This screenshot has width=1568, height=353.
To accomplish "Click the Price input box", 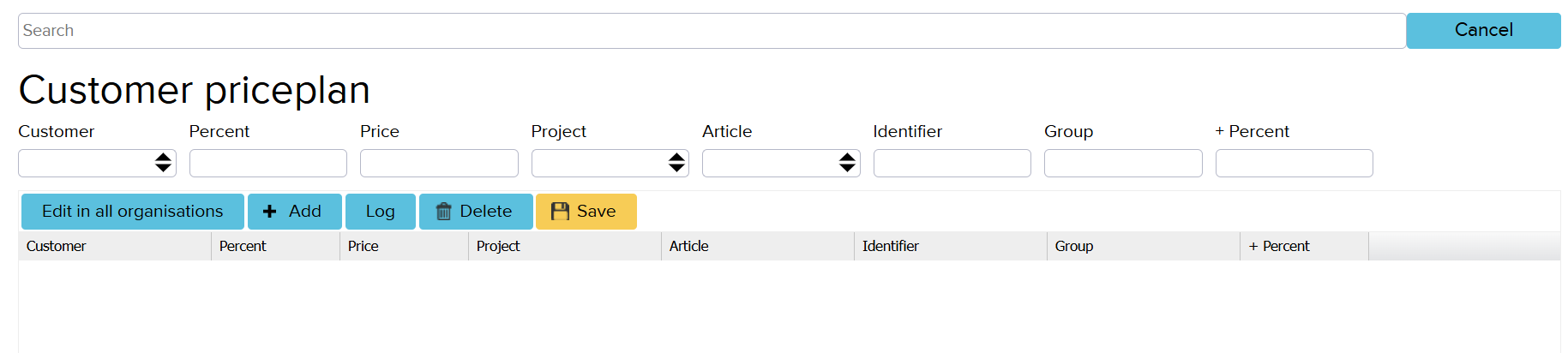I will 439,163.
